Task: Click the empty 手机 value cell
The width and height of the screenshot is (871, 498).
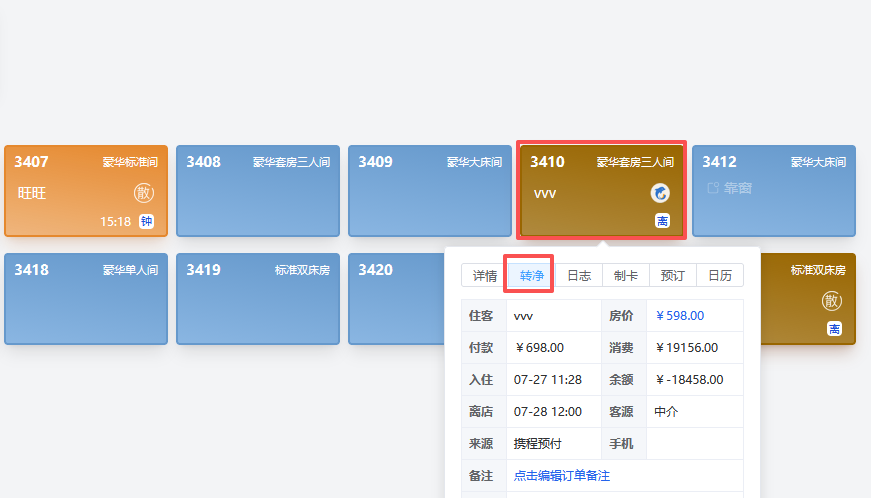Action: 695,444
